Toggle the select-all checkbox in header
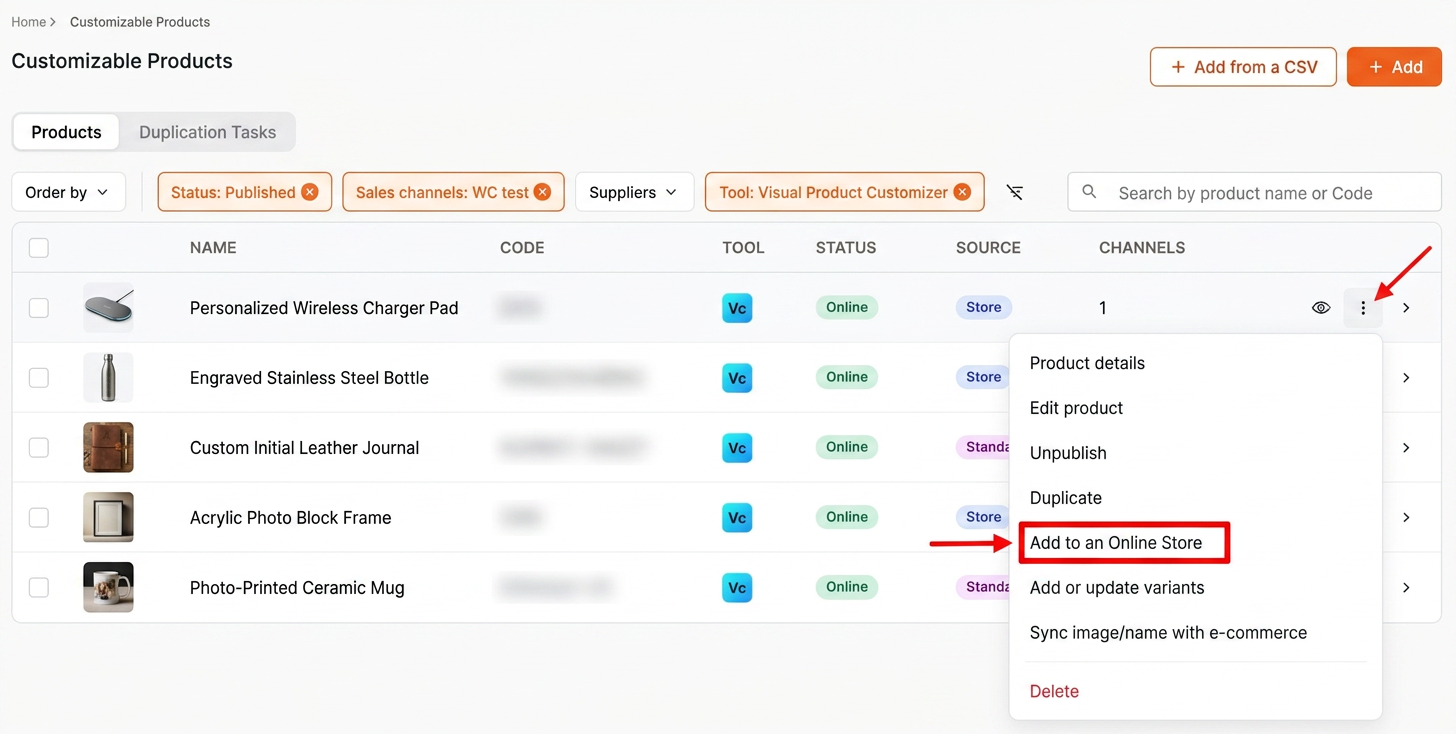This screenshot has height=734, width=1456. 39,248
